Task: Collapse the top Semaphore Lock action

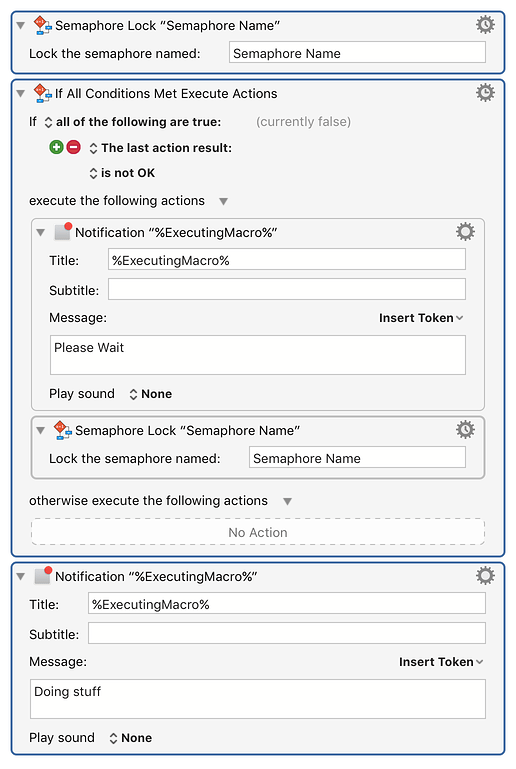Action: pyautogui.click(x=21, y=26)
